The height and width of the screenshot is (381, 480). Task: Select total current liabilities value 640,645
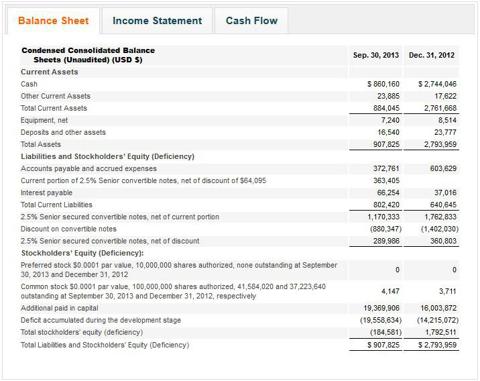(x=443, y=205)
